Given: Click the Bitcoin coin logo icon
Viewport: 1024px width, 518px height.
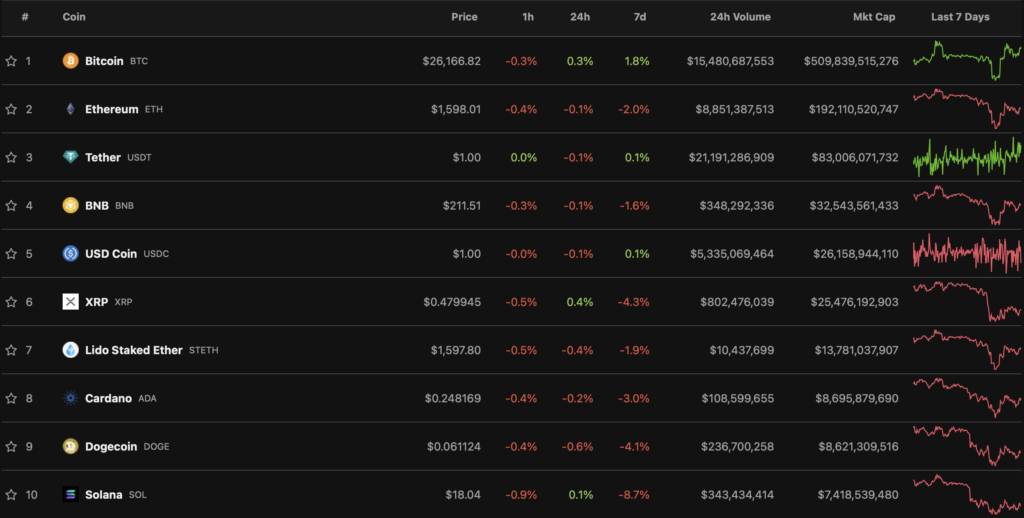Looking at the screenshot, I should (70, 61).
